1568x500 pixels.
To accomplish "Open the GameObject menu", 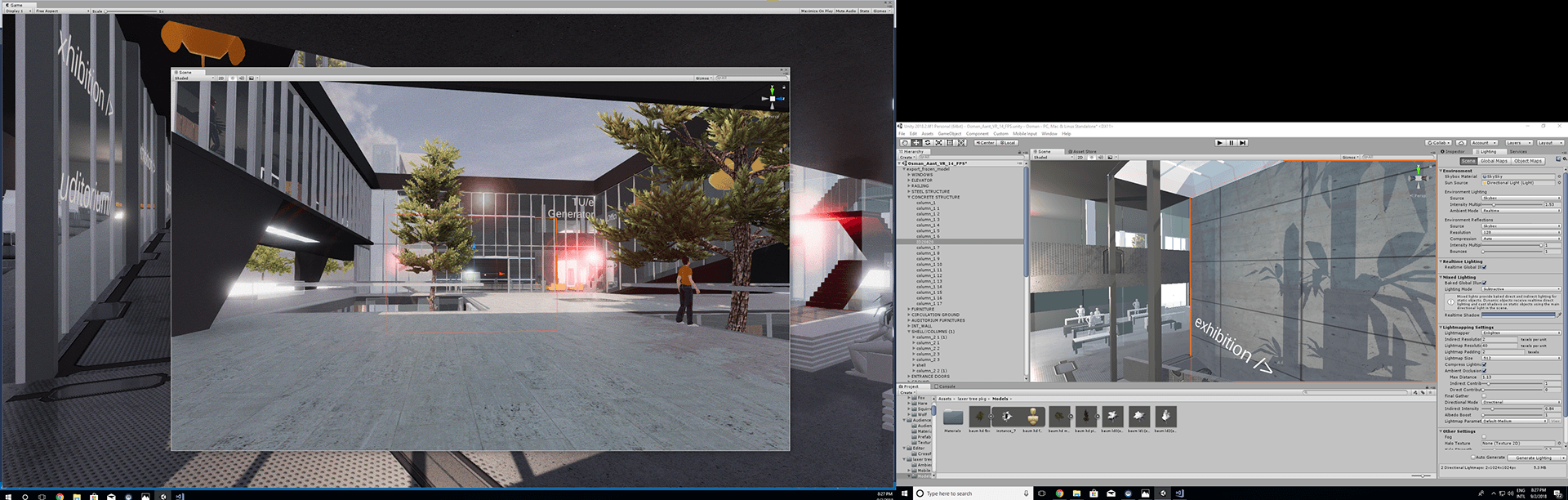I will point(949,134).
